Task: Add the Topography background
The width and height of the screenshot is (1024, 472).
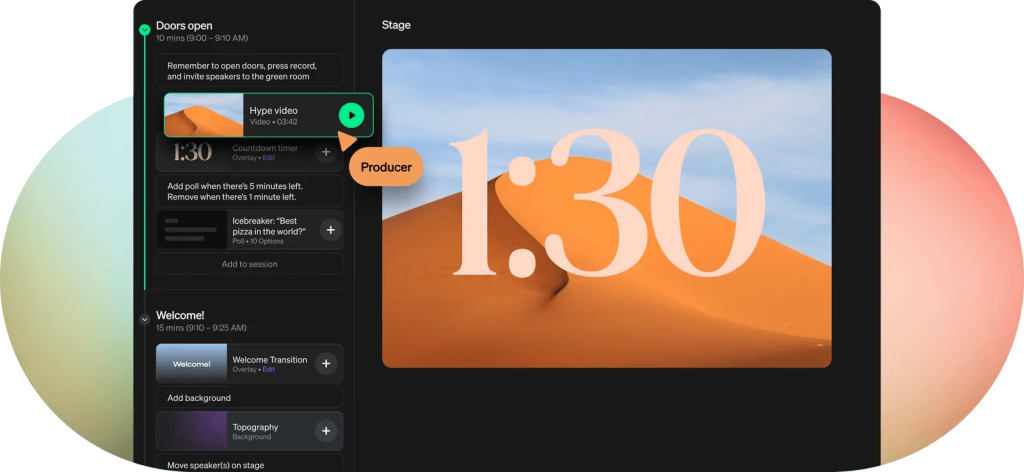Action: [x=326, y=431]
